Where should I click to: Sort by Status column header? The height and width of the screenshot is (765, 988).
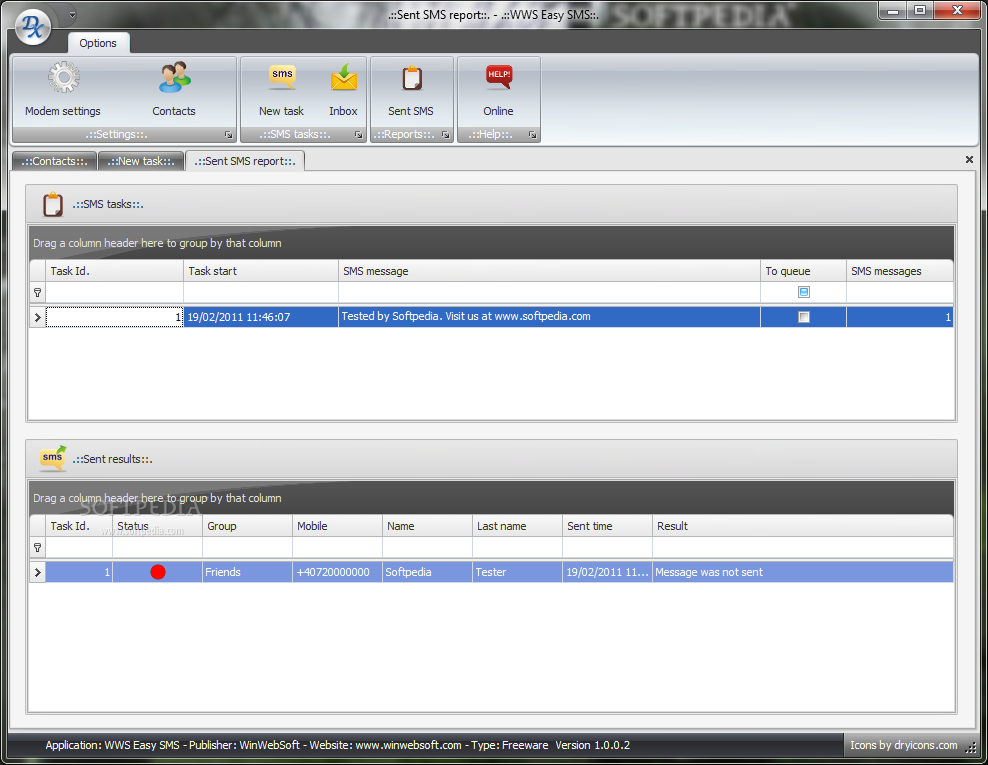[158, 526]
